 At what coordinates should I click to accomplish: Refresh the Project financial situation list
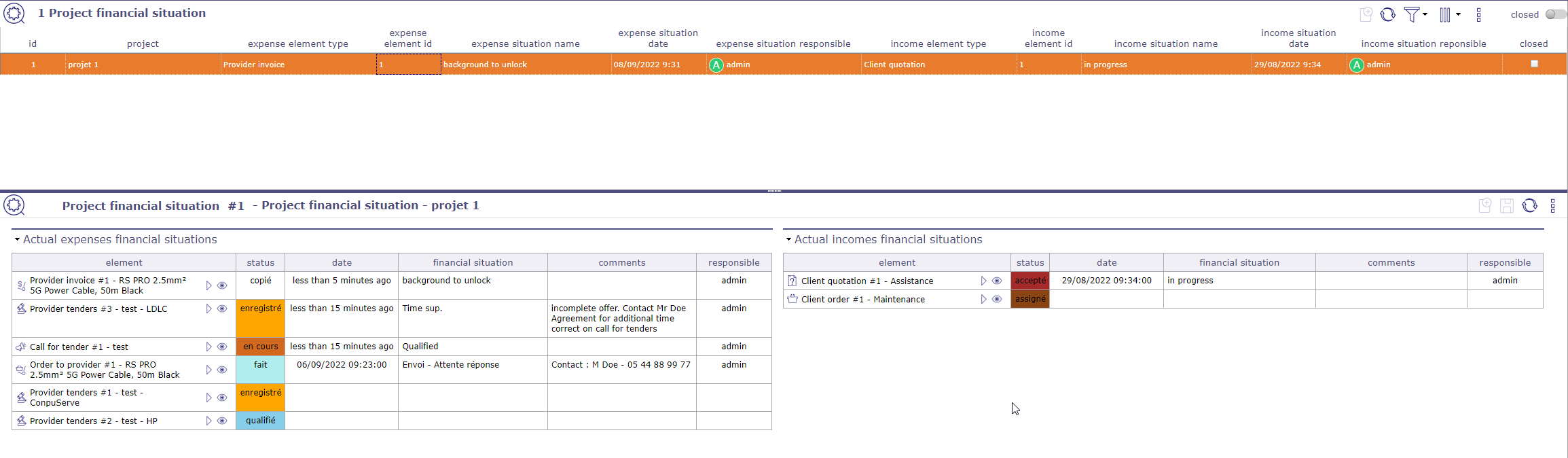1388,14
